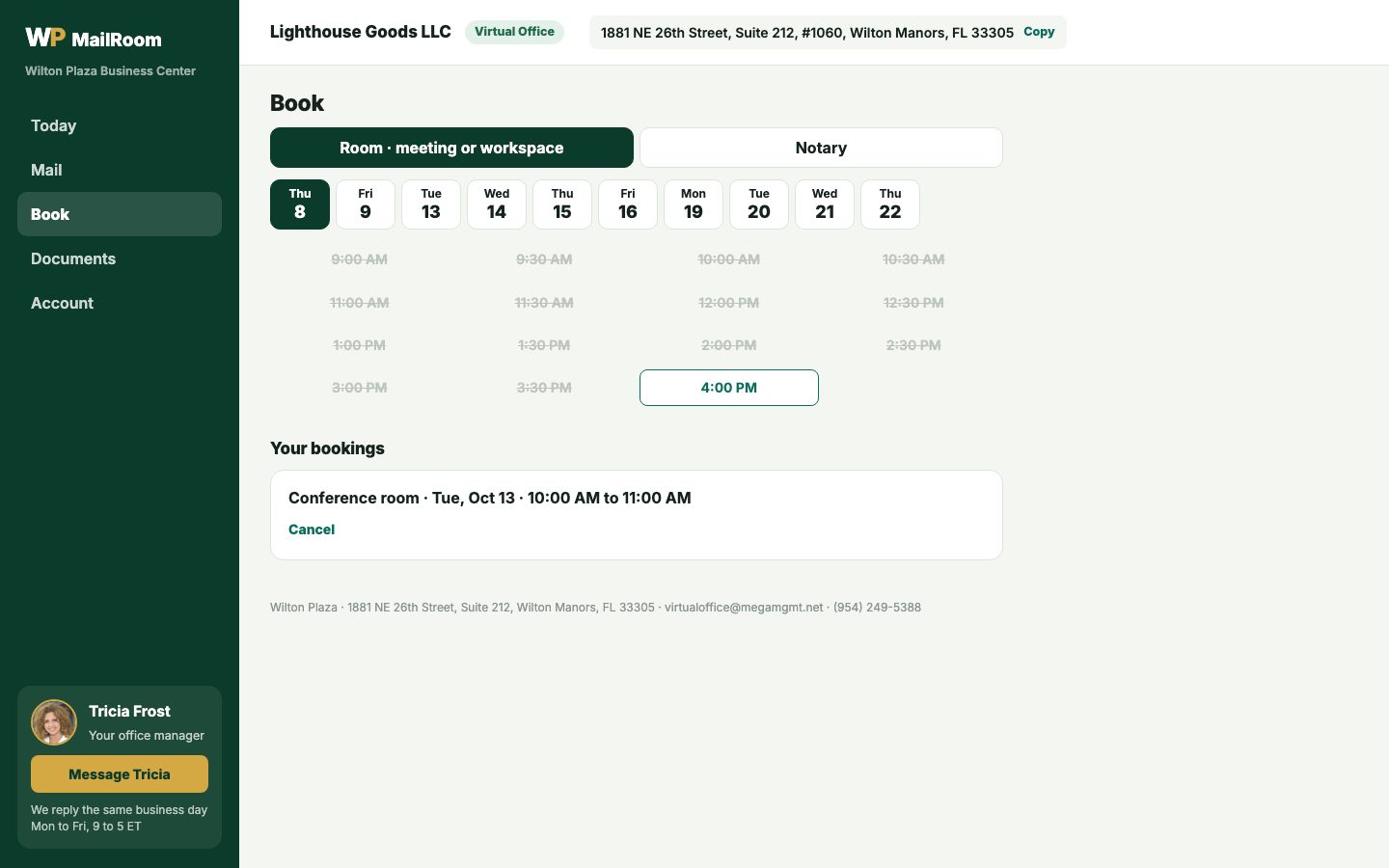Click the Tricia Frost name
Viewport: 1389px width, 868px height.
pyautogui.click(x=129, y=711)
